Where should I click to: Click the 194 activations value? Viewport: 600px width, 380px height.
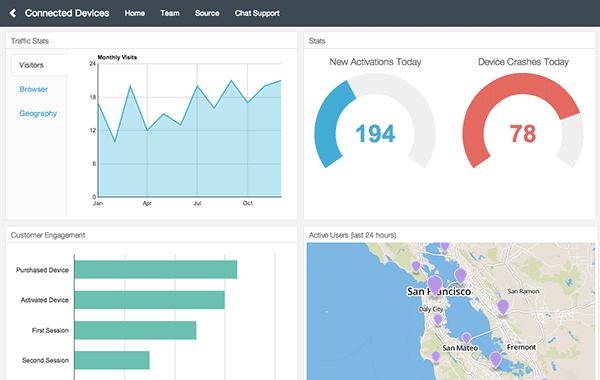coord(375,134)
